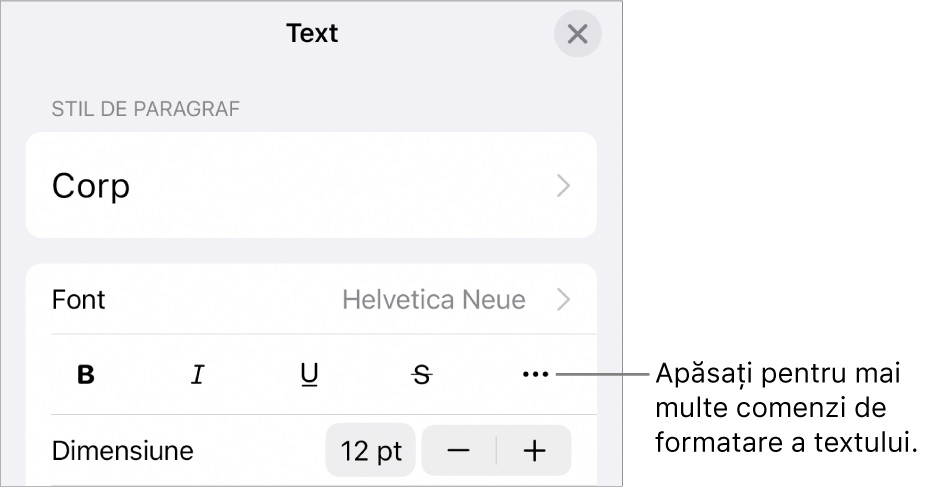926x497 pixels.
Task: Tap the Dimensiune label
Action: point(122,451)
